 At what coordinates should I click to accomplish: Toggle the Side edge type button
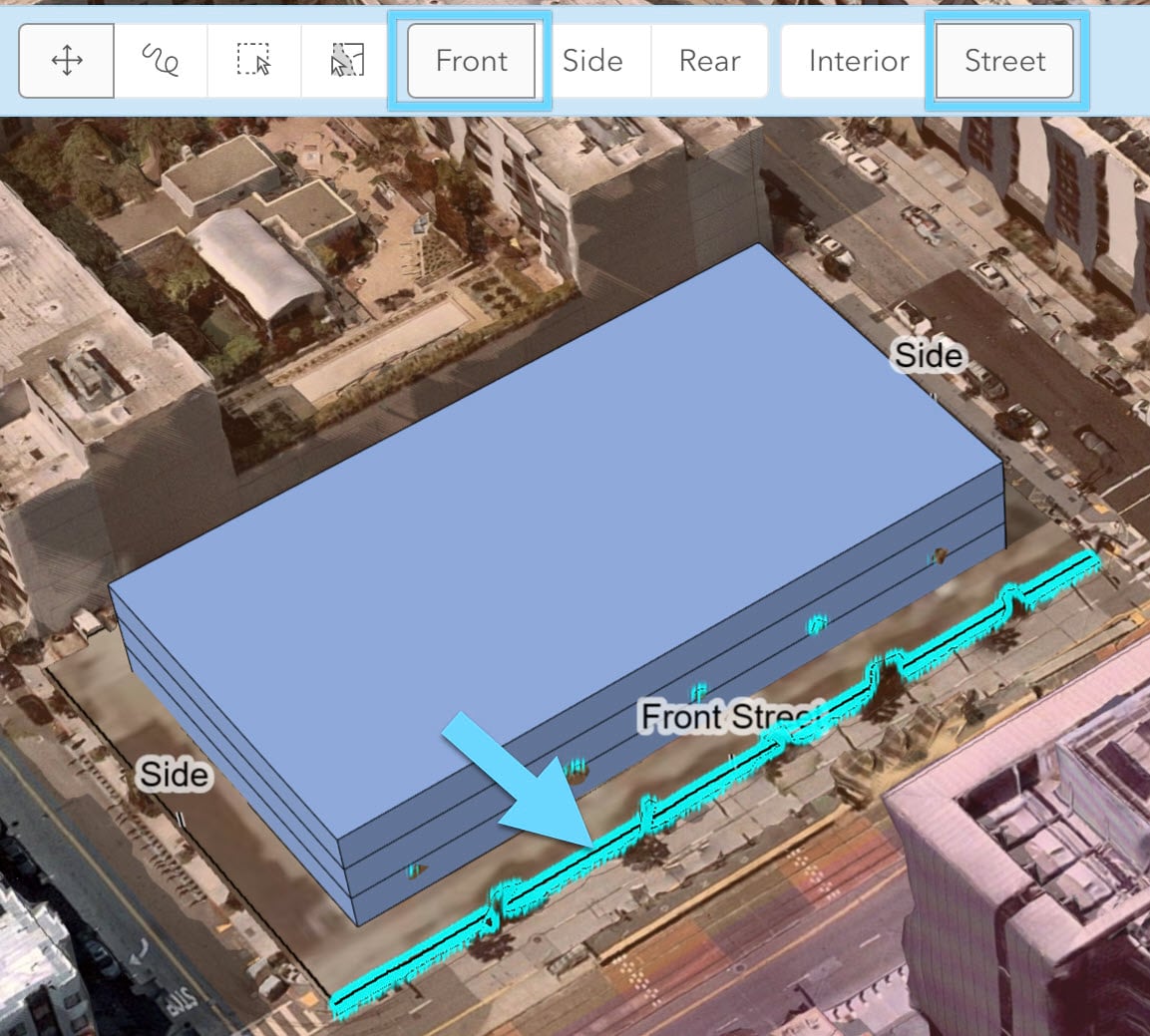(593, 60)
